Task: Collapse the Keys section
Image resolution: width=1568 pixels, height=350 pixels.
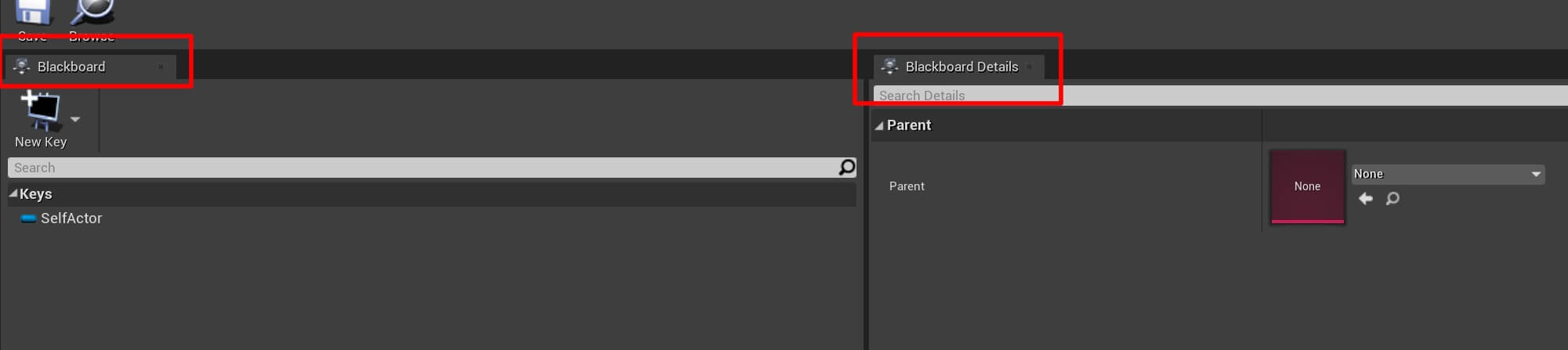Action: click(13, 193)
